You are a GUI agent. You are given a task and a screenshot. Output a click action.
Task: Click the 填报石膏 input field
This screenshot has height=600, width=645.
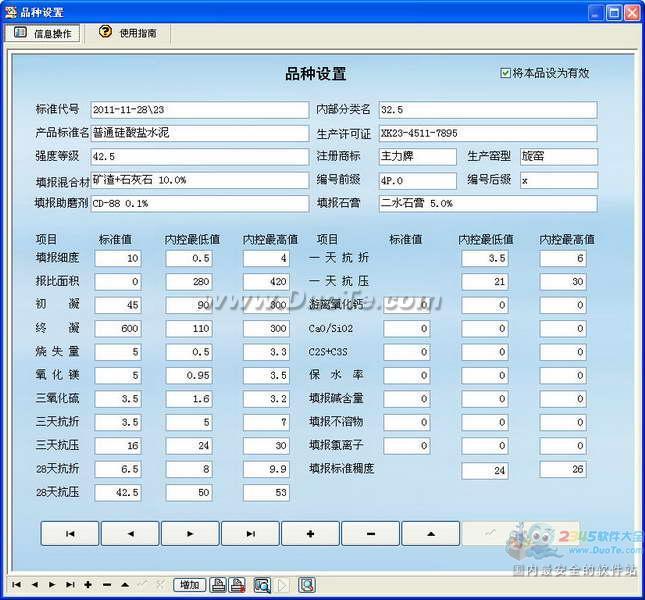click(x=486, y=203)
